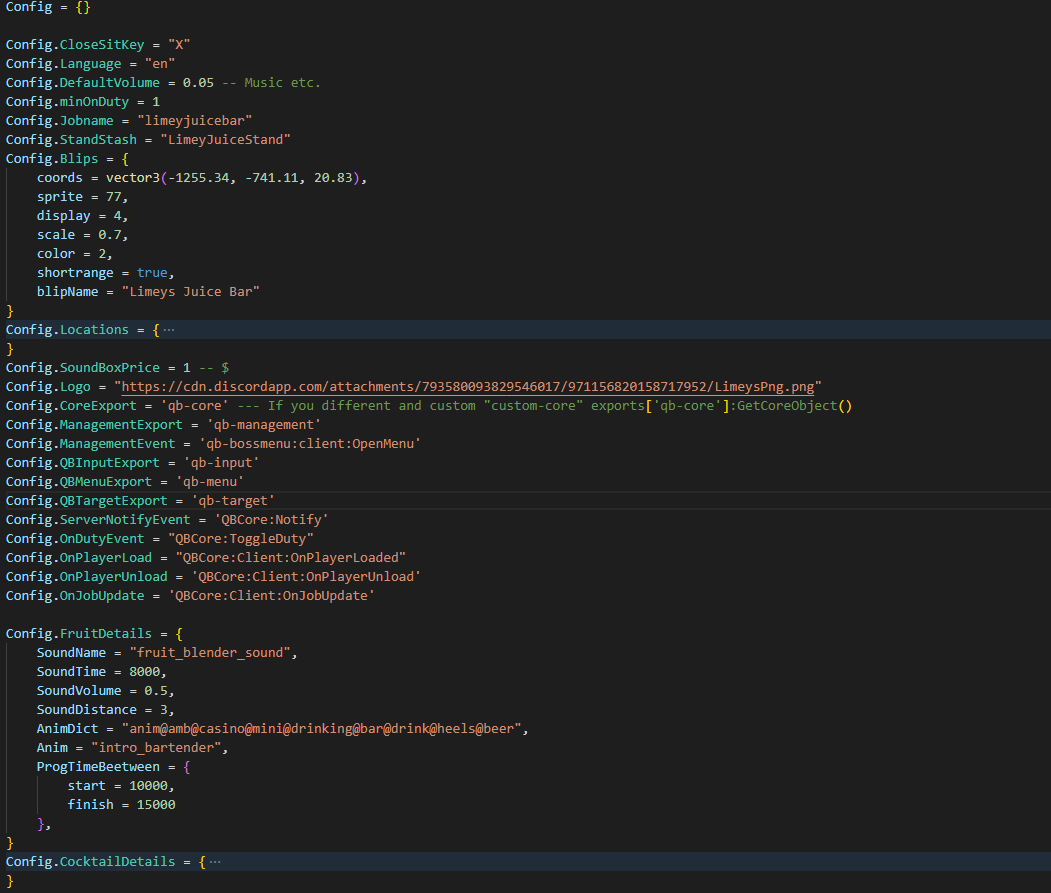Click the start value 10000
This screenshot has width=1051, height=893.
click(148, 786)
